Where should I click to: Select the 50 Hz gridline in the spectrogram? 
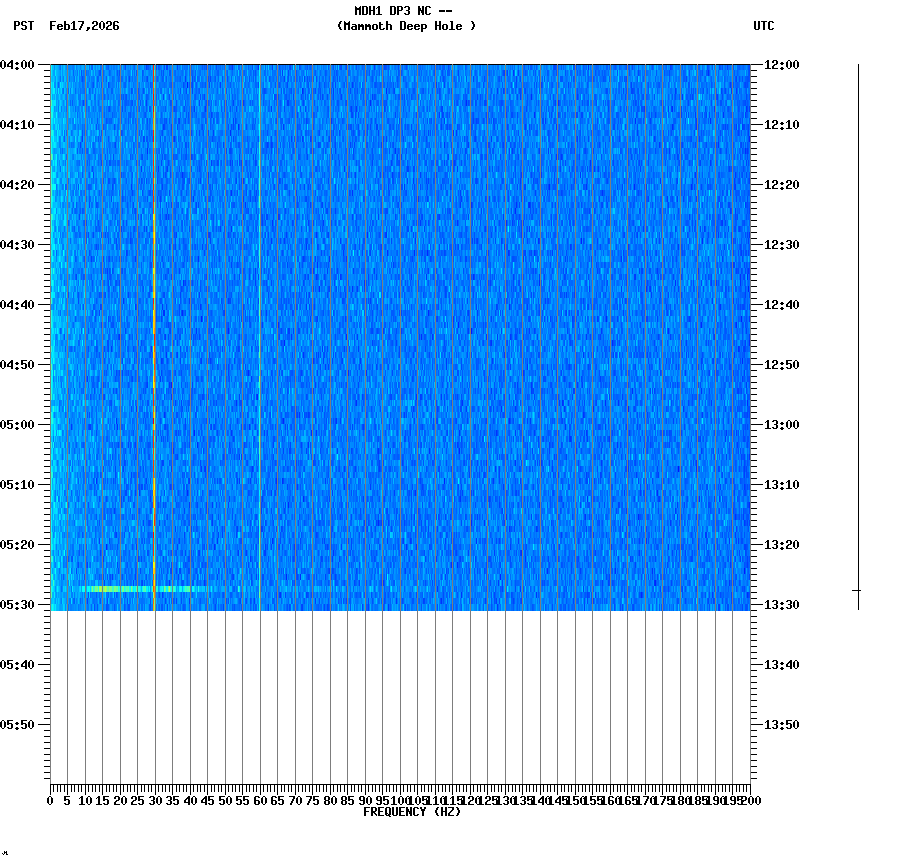pos(224,300)
